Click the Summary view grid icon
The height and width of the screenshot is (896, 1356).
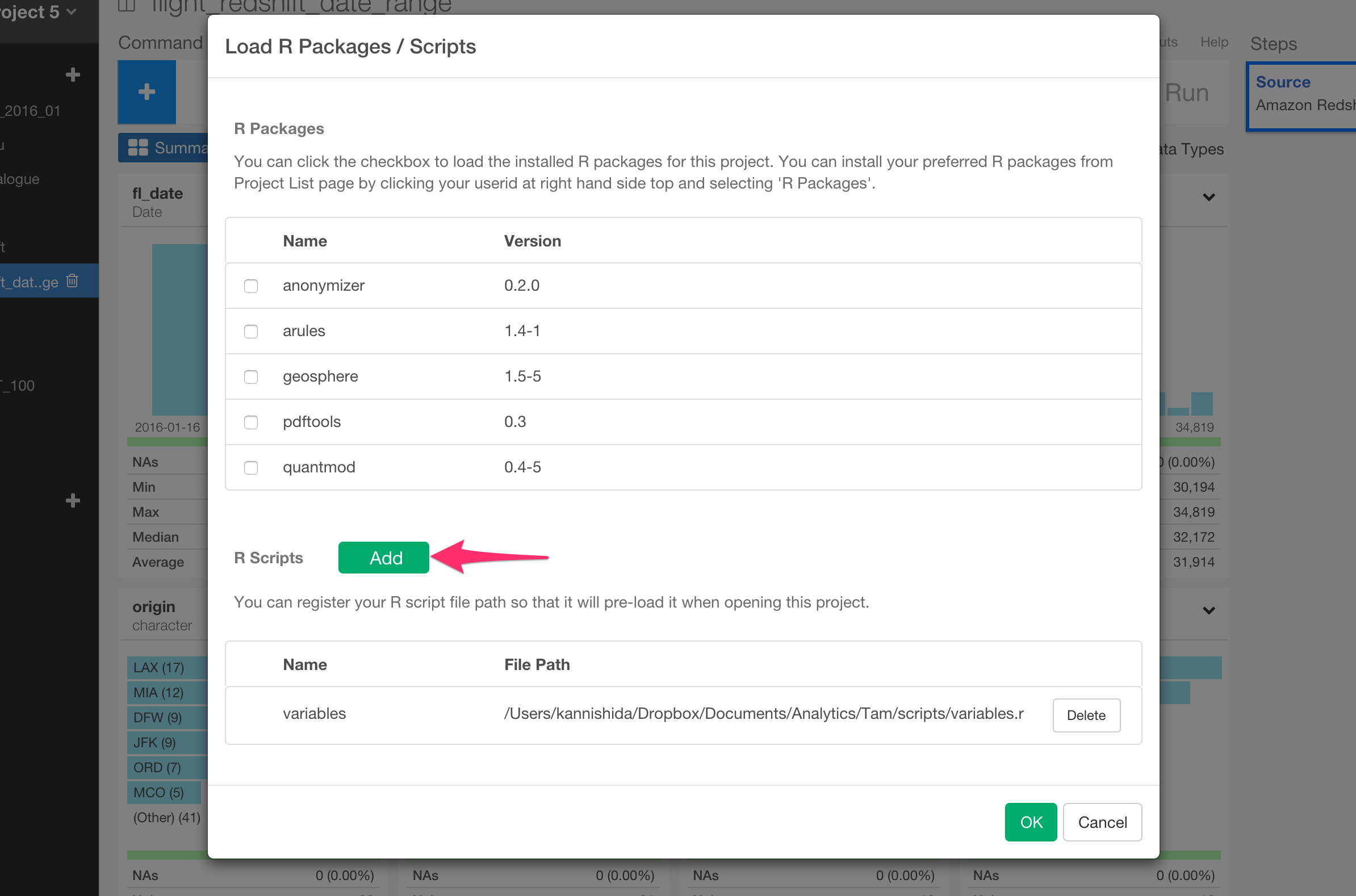point(138,148)
